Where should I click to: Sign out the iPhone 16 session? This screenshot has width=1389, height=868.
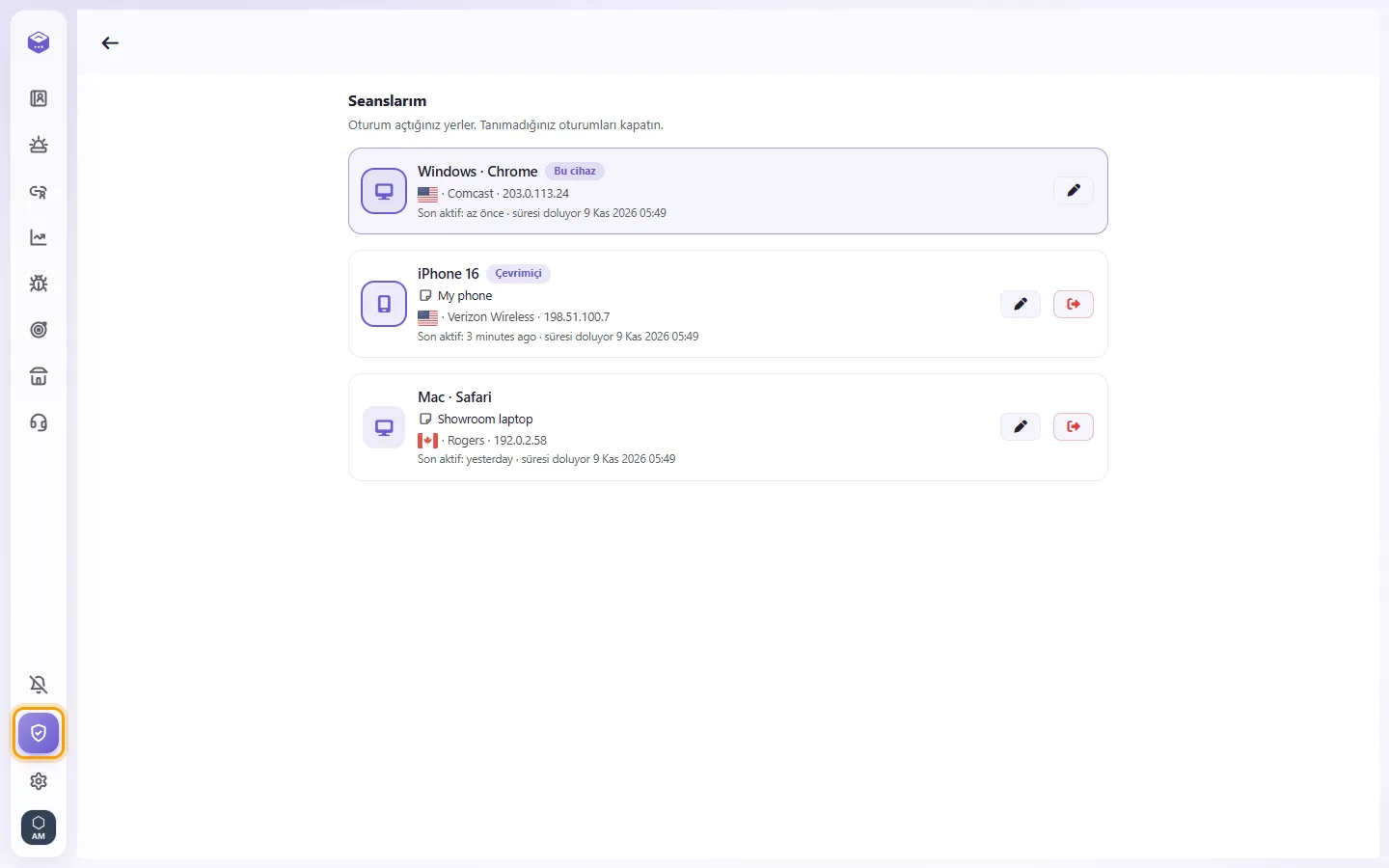tap(1074, 304)
